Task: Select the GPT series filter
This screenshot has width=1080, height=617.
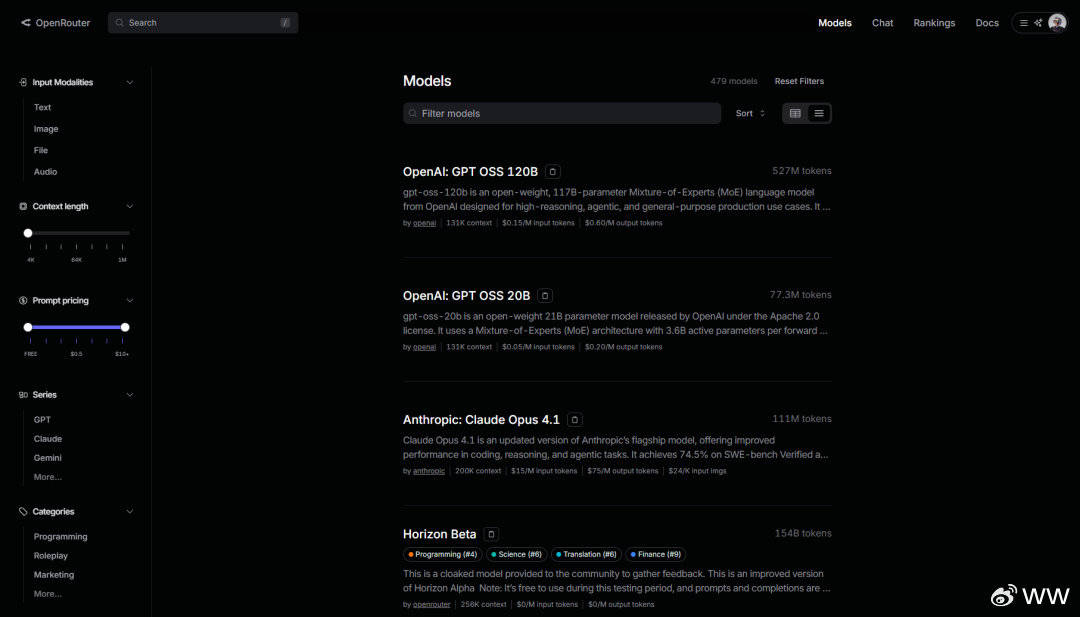Action: click(42, 419)
